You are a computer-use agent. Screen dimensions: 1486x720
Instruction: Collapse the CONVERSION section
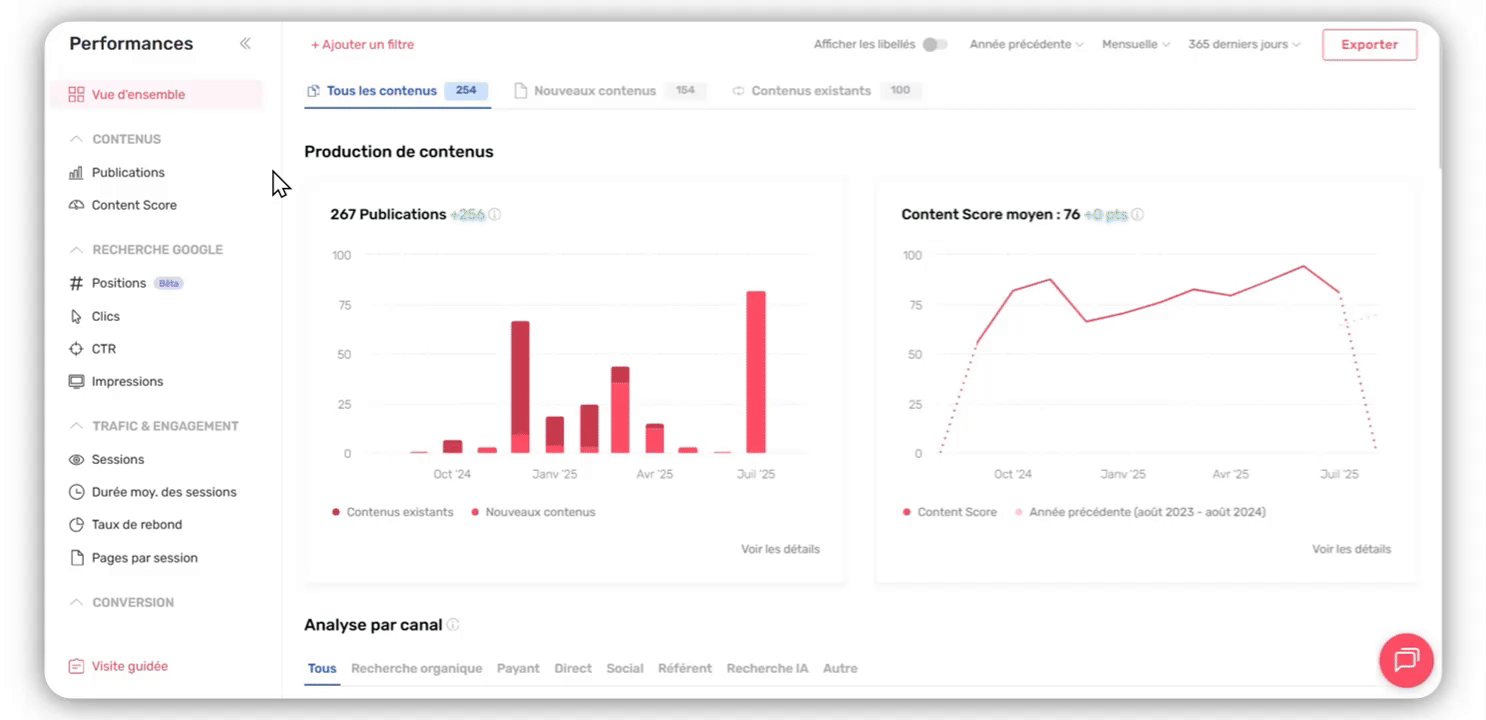point(76,603)
